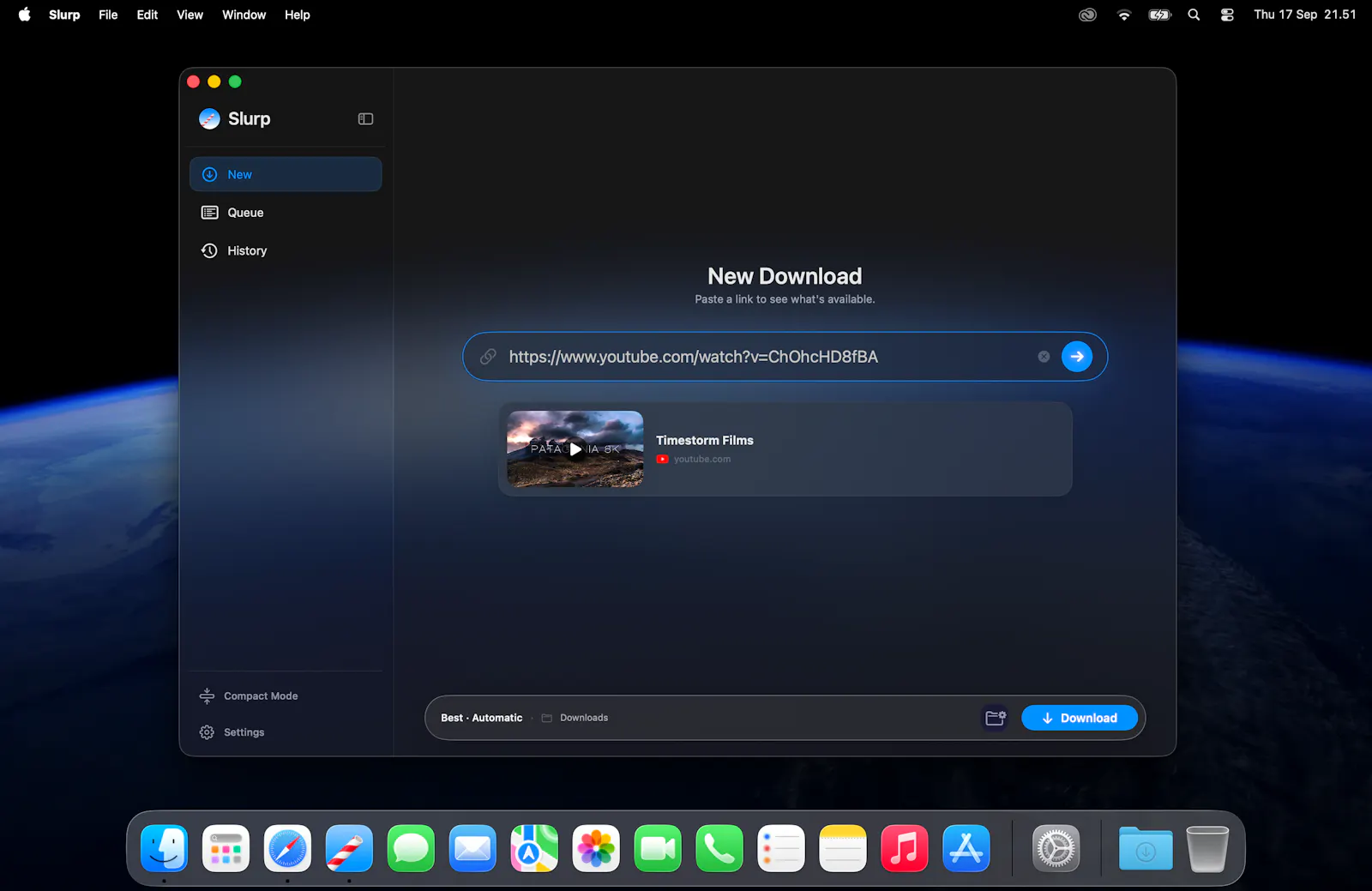Open the Queue section
The height and width of the screenshot is (891, 1372).
click(x=286, y=213)
